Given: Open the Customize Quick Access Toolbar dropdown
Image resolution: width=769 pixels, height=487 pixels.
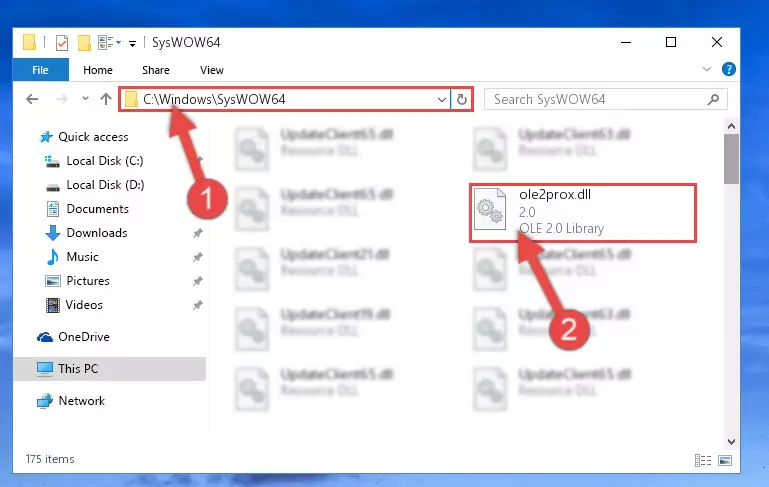Looking at the screenshot, I should pyautogui.click(x=132, y=44).
